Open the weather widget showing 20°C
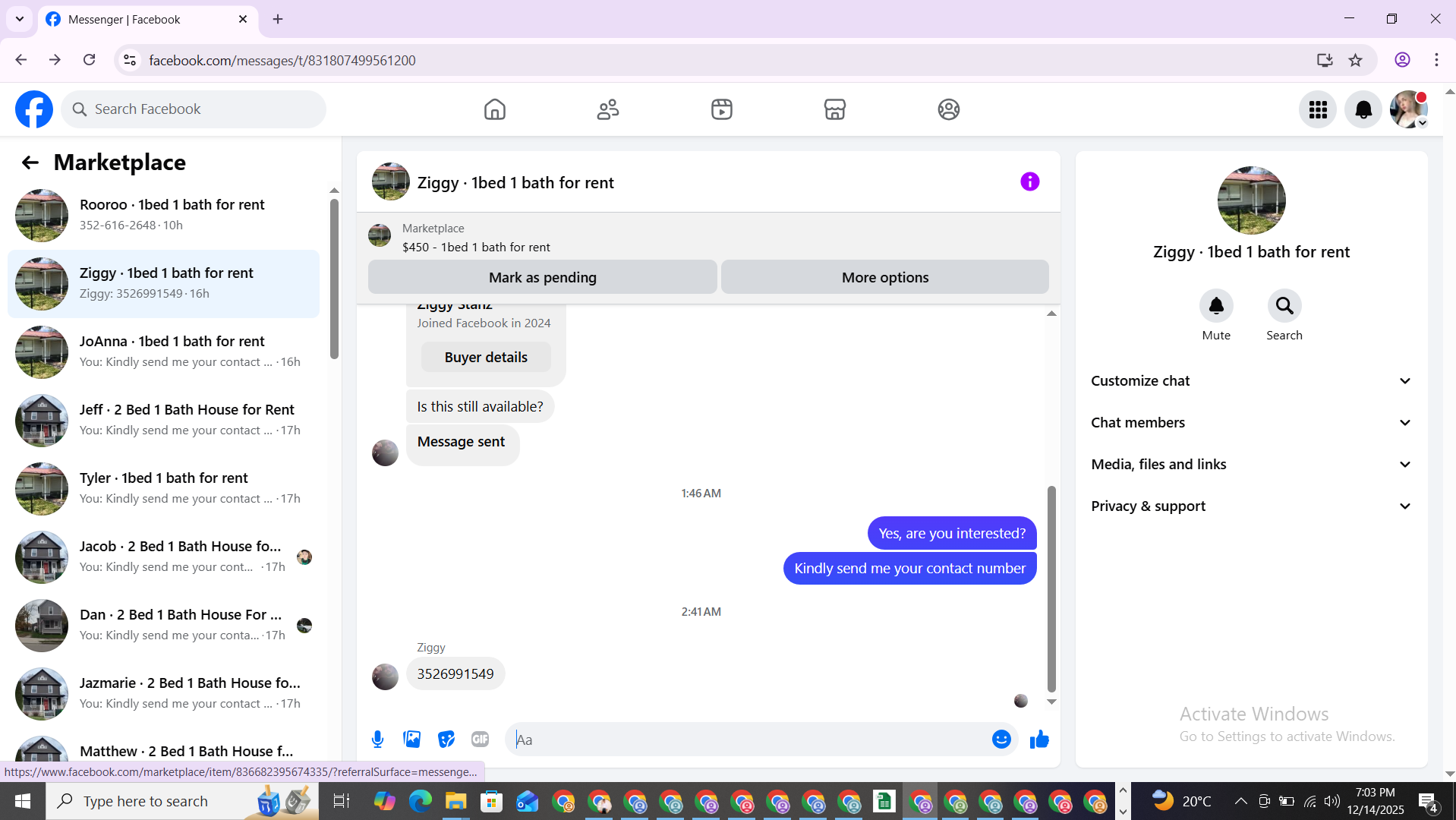The width and height of the screenshot is (1456, 820). pyautogui.click(x=1181, y=801)
